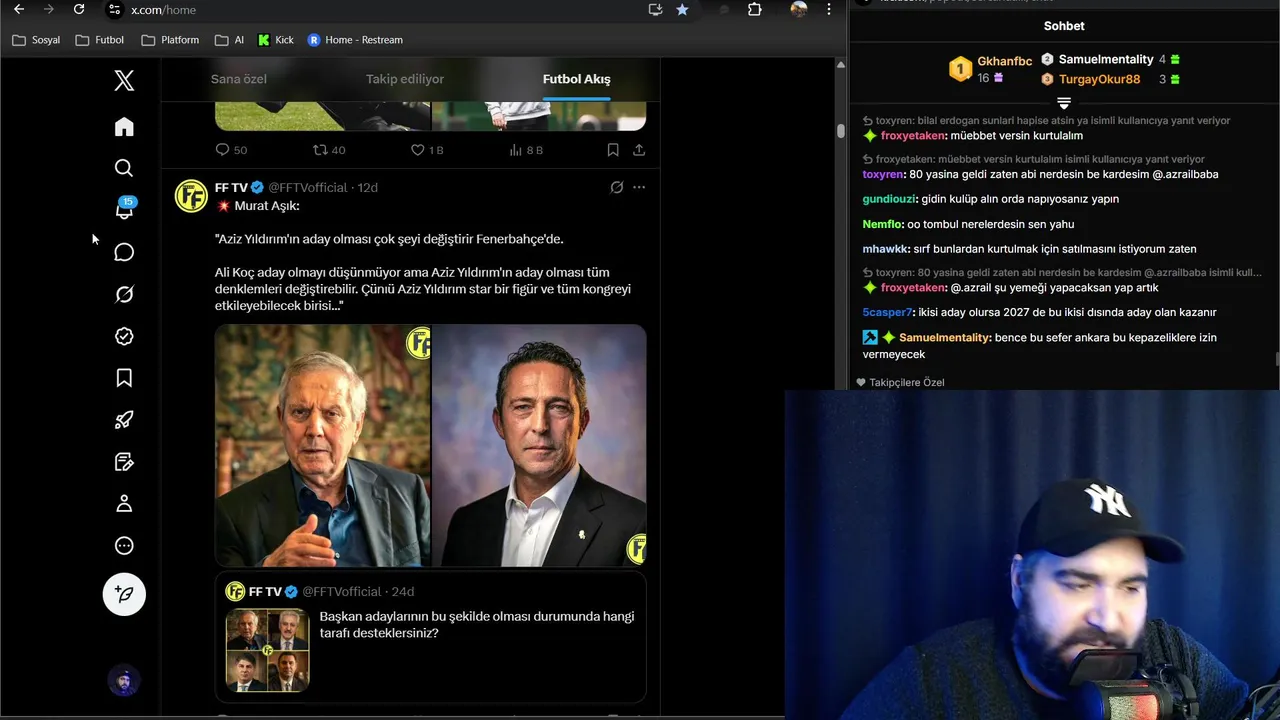The image size is (1280, 720).
Task: Install app icon in address bar
Action: click(655, 9)
